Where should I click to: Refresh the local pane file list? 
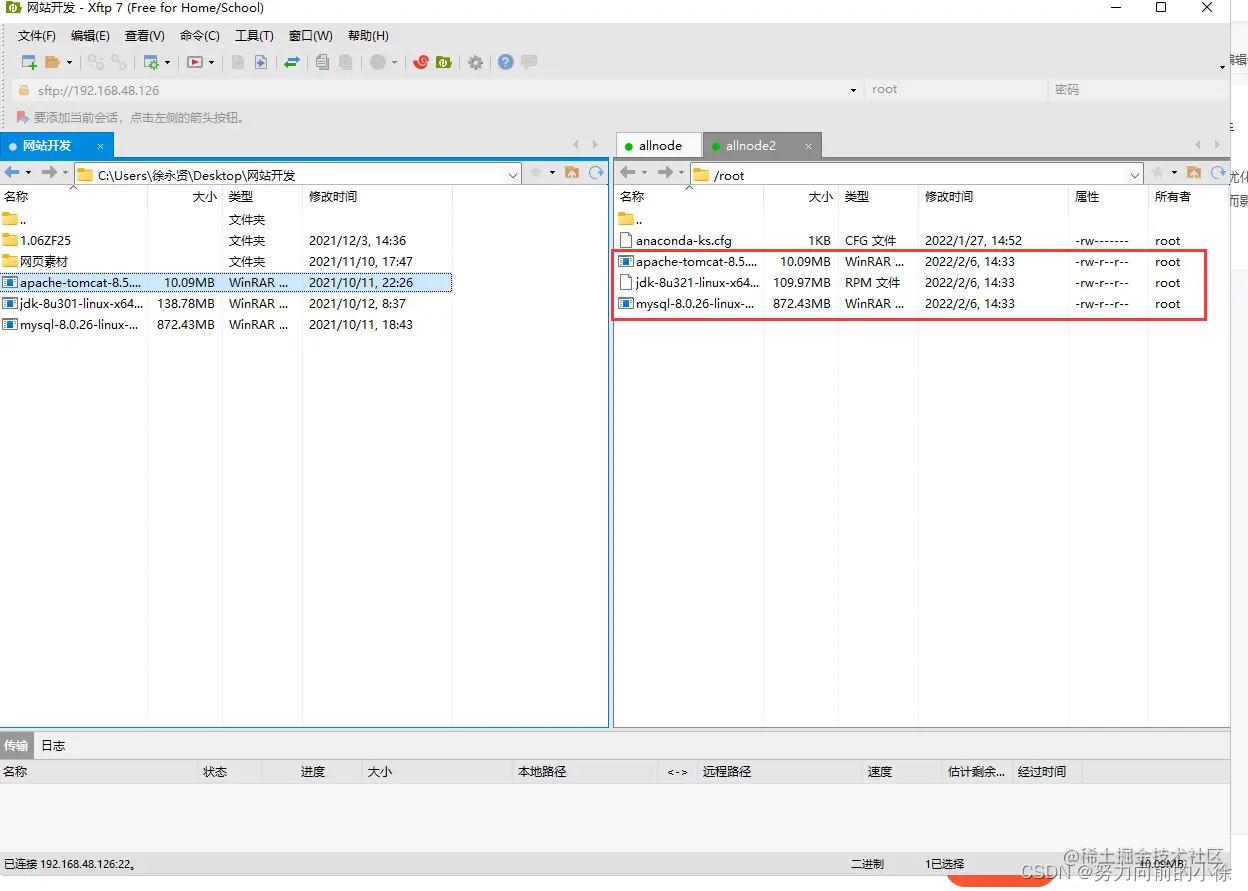596,173
